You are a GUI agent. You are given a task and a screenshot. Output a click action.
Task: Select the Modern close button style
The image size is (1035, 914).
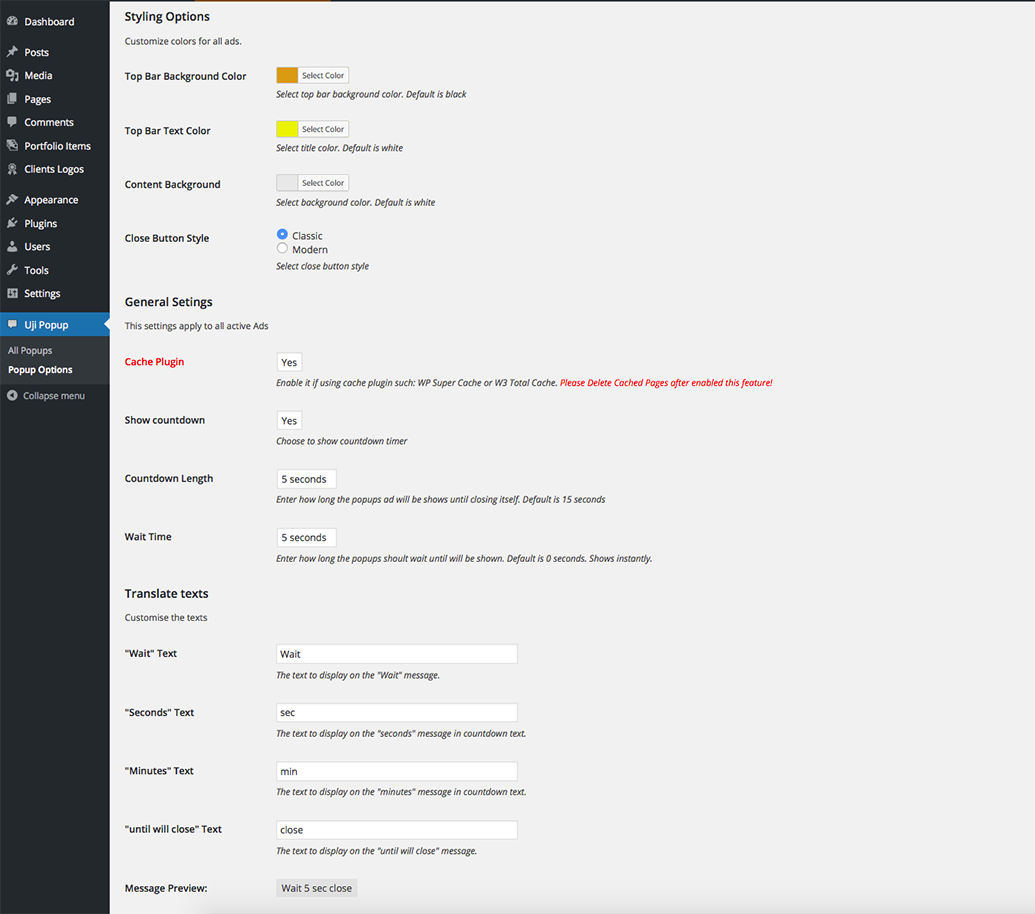(282, 248)
